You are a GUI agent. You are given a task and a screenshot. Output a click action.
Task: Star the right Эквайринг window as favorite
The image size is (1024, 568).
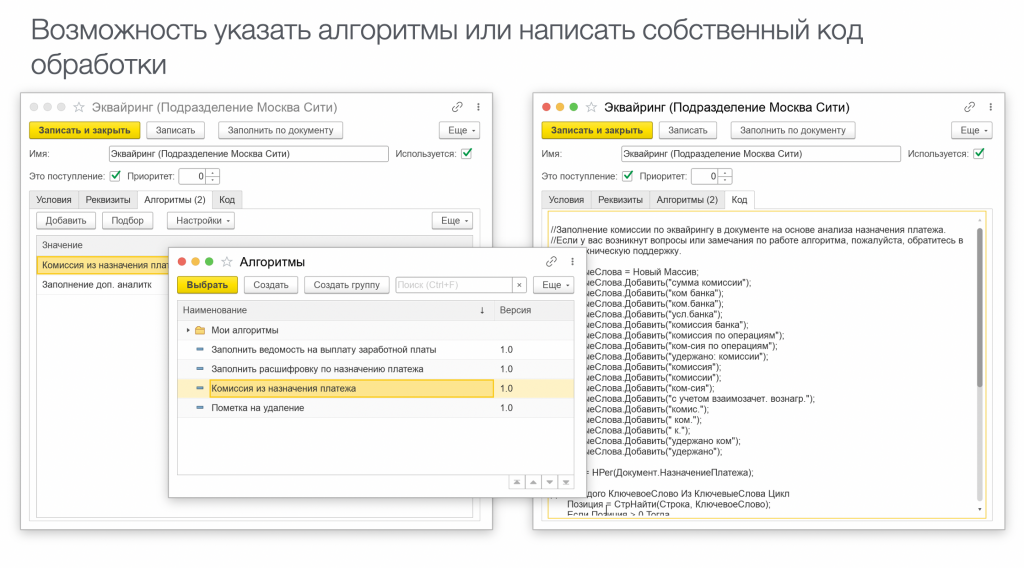click(591, 107)
